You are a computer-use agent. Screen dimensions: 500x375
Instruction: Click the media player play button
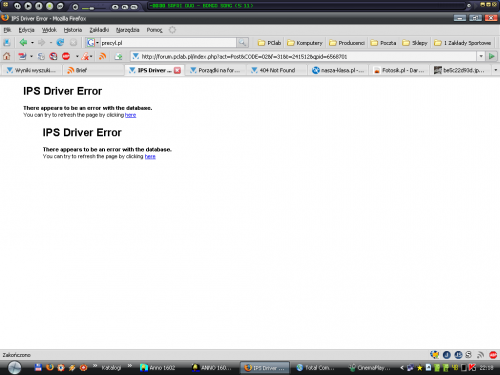(28, 6)
